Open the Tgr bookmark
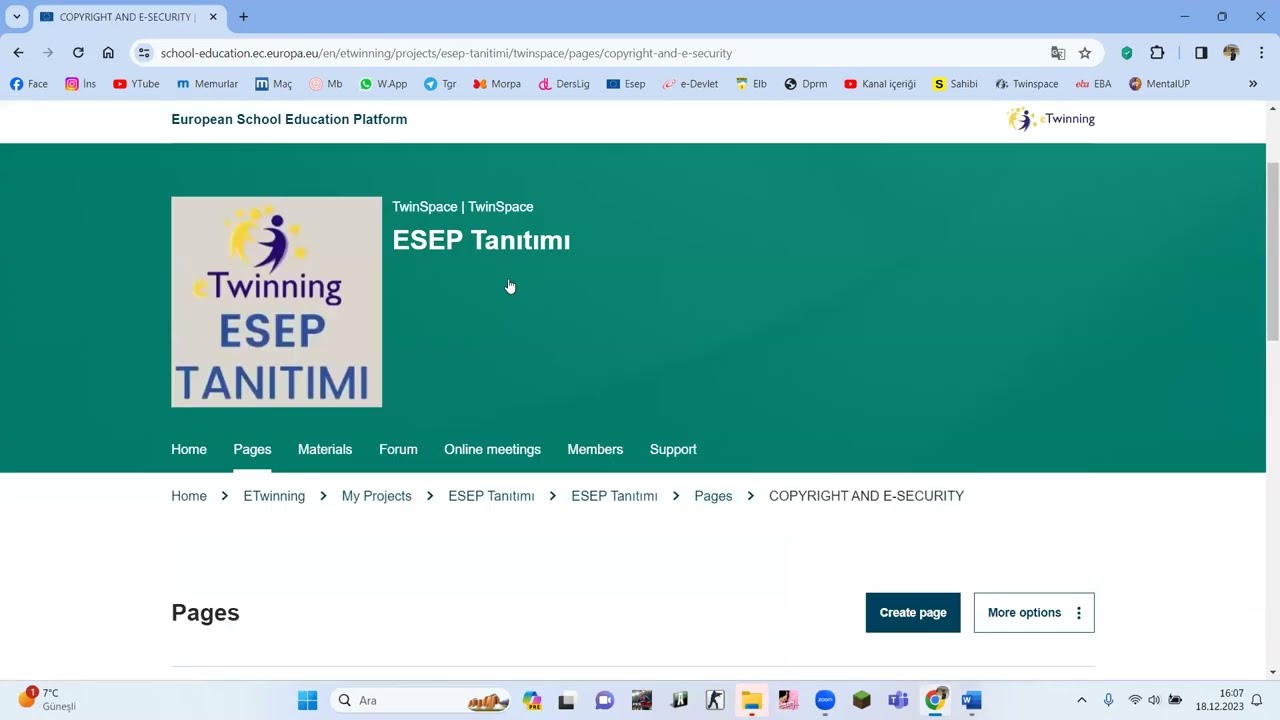Screen dimensions: 1280x720 tap(440, 84)
